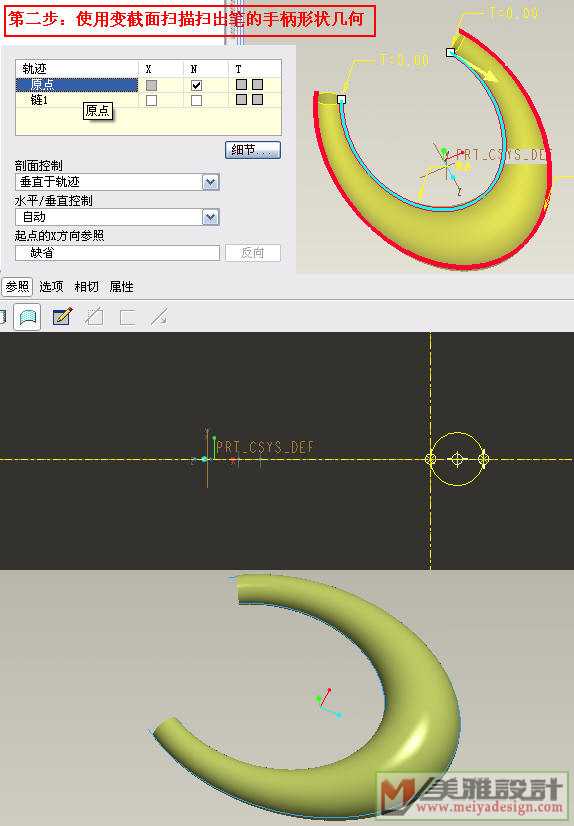The height and width of the screenshot is (826, 574).
Task: Click the flip direction arrow icon
Action: [x=159, y=317]
